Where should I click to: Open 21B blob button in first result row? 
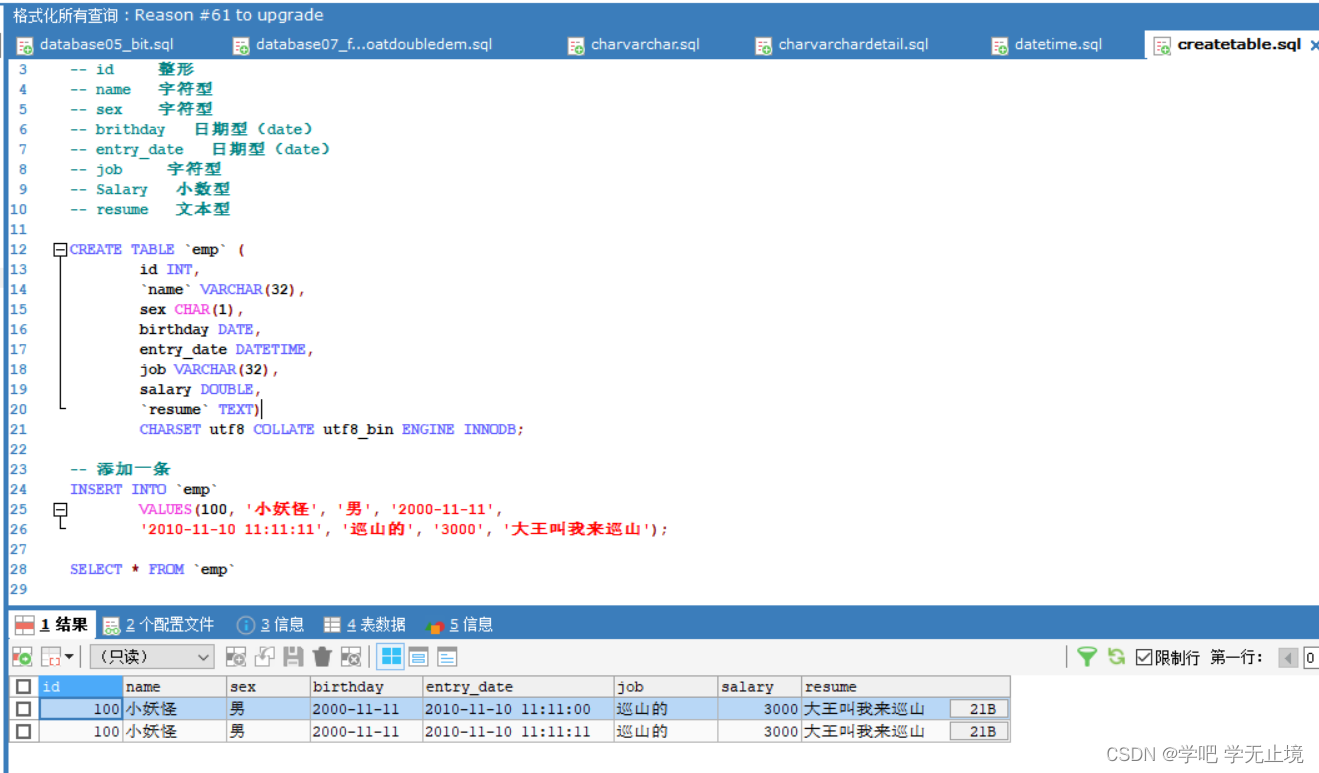(x=979, y=709)
